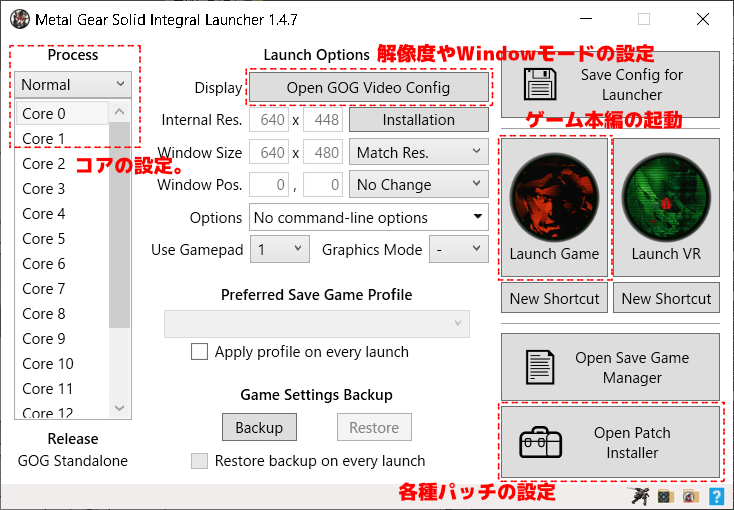Click the toolbox icon for Patch Installer
This screenshot has width=734, height=510.
tap(540, 442)
